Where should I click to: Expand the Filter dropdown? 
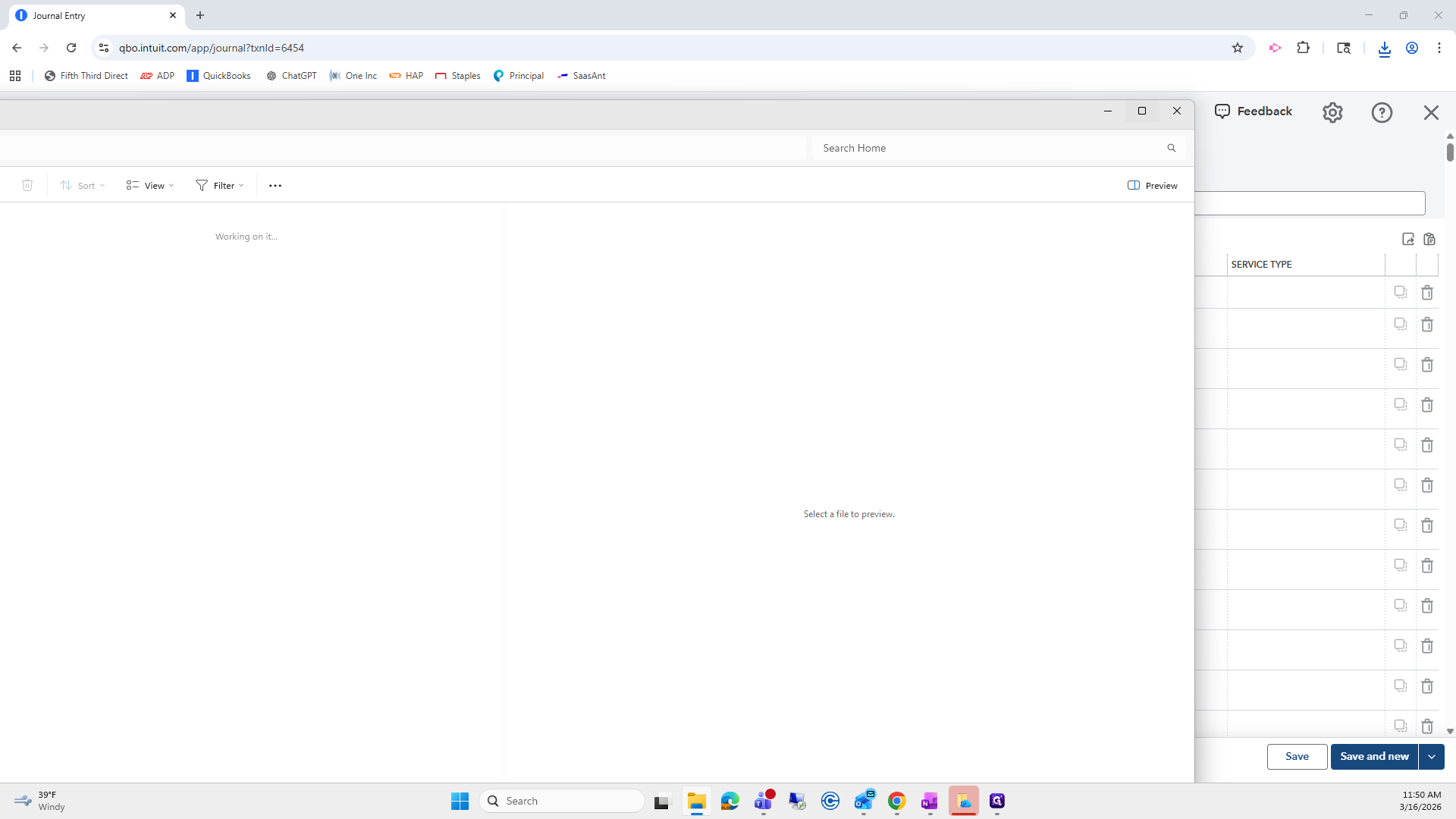click(x=220, y=186)
